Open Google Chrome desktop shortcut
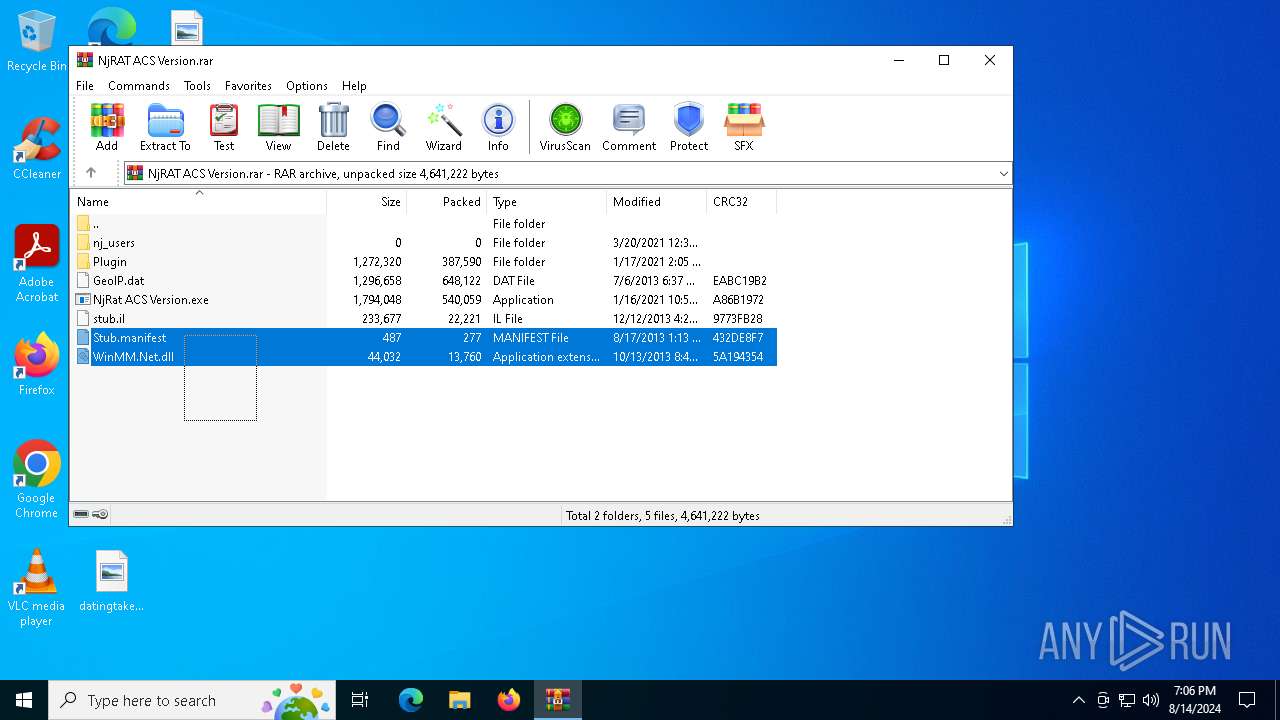 37,480
